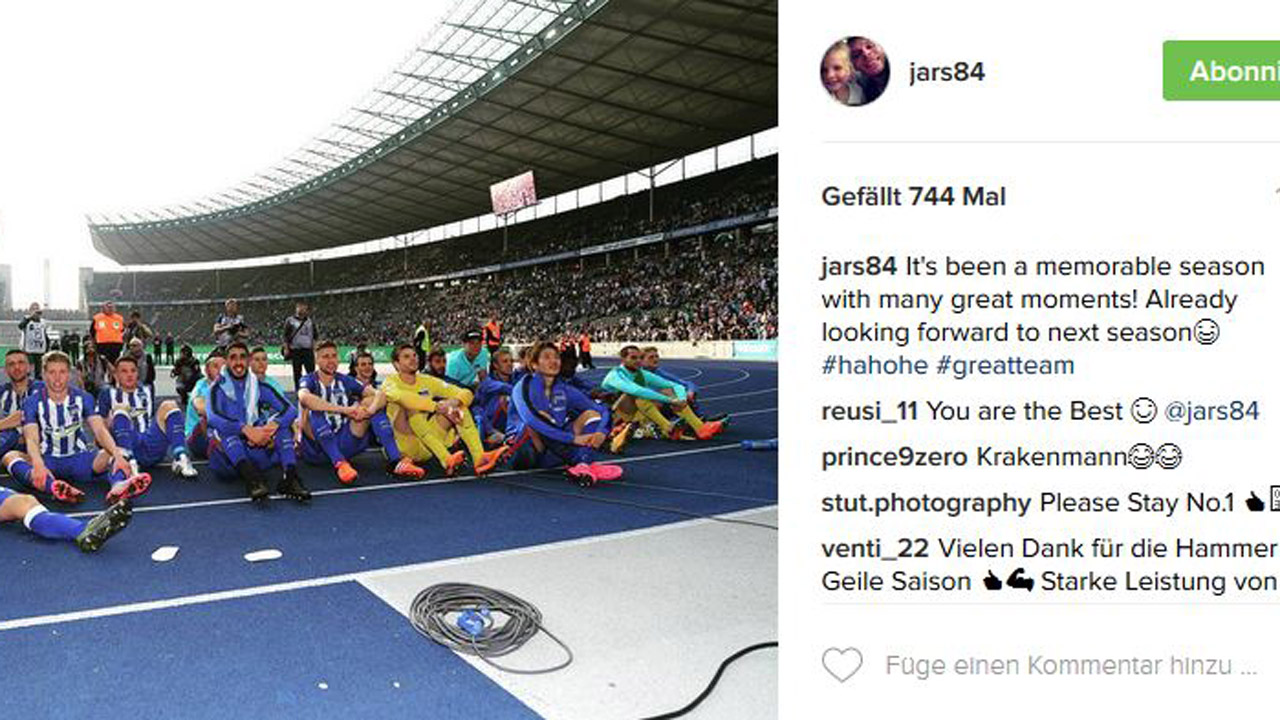Click 'Gefällt 744 Mal' likes count

(x=914, y=196)
